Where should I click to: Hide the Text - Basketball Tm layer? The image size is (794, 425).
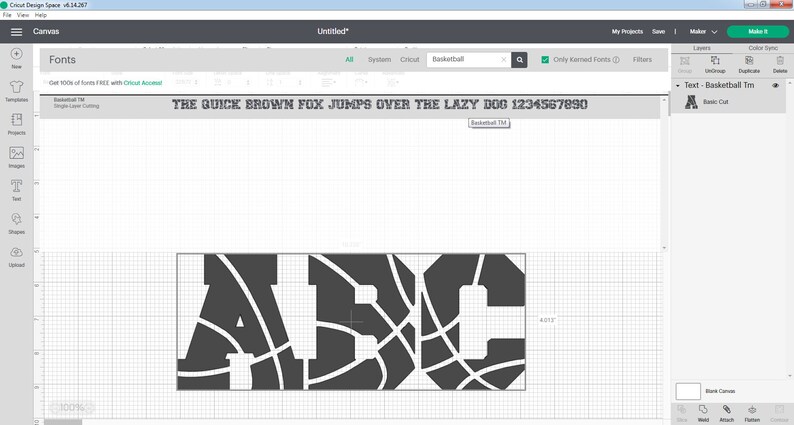pyautogui.click(x=775, y=86)
